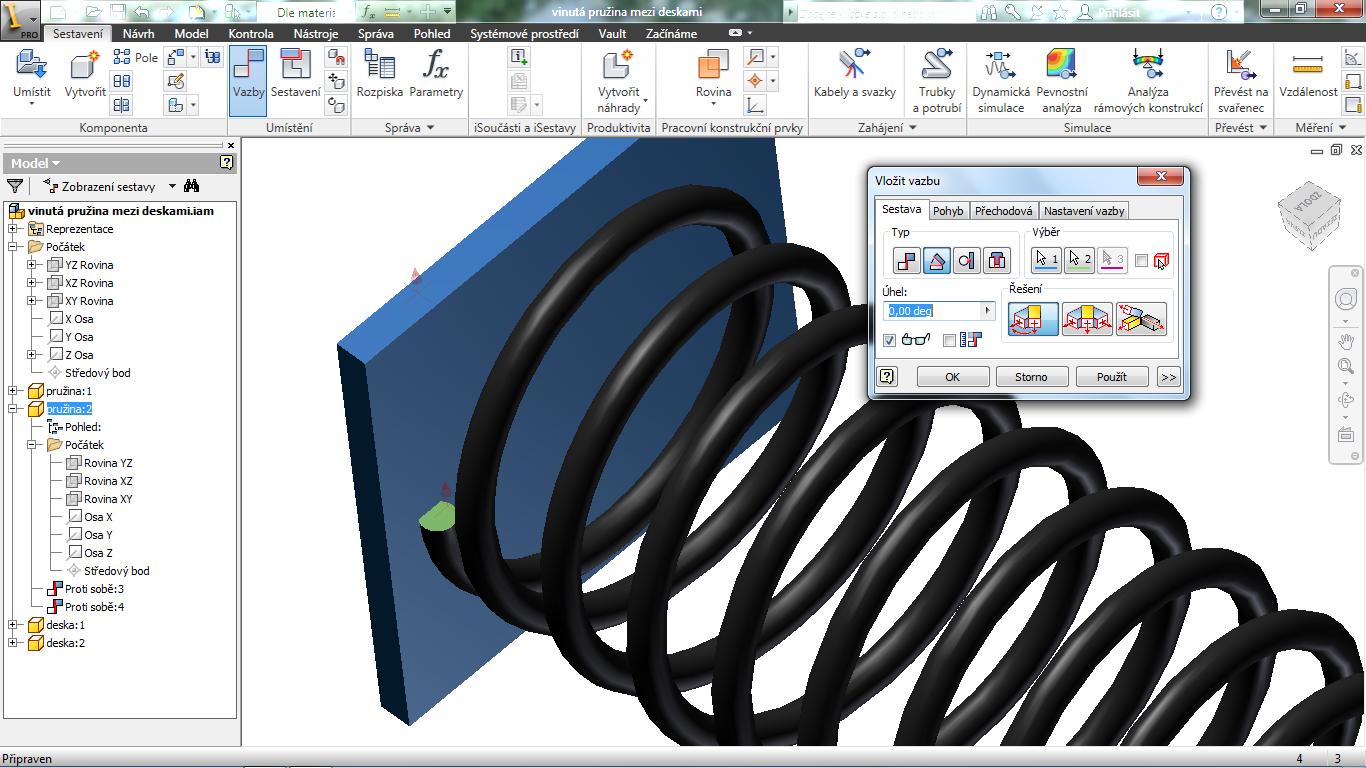The height and width of the screenshot is (768, 1366).
Task: Open the Zobrazení sestavy dropdown
Action: click(x=172, y=186)
